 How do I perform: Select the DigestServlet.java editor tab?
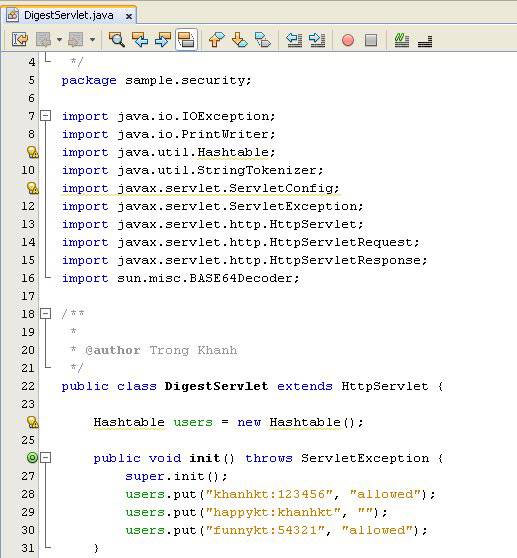(69, 15)
